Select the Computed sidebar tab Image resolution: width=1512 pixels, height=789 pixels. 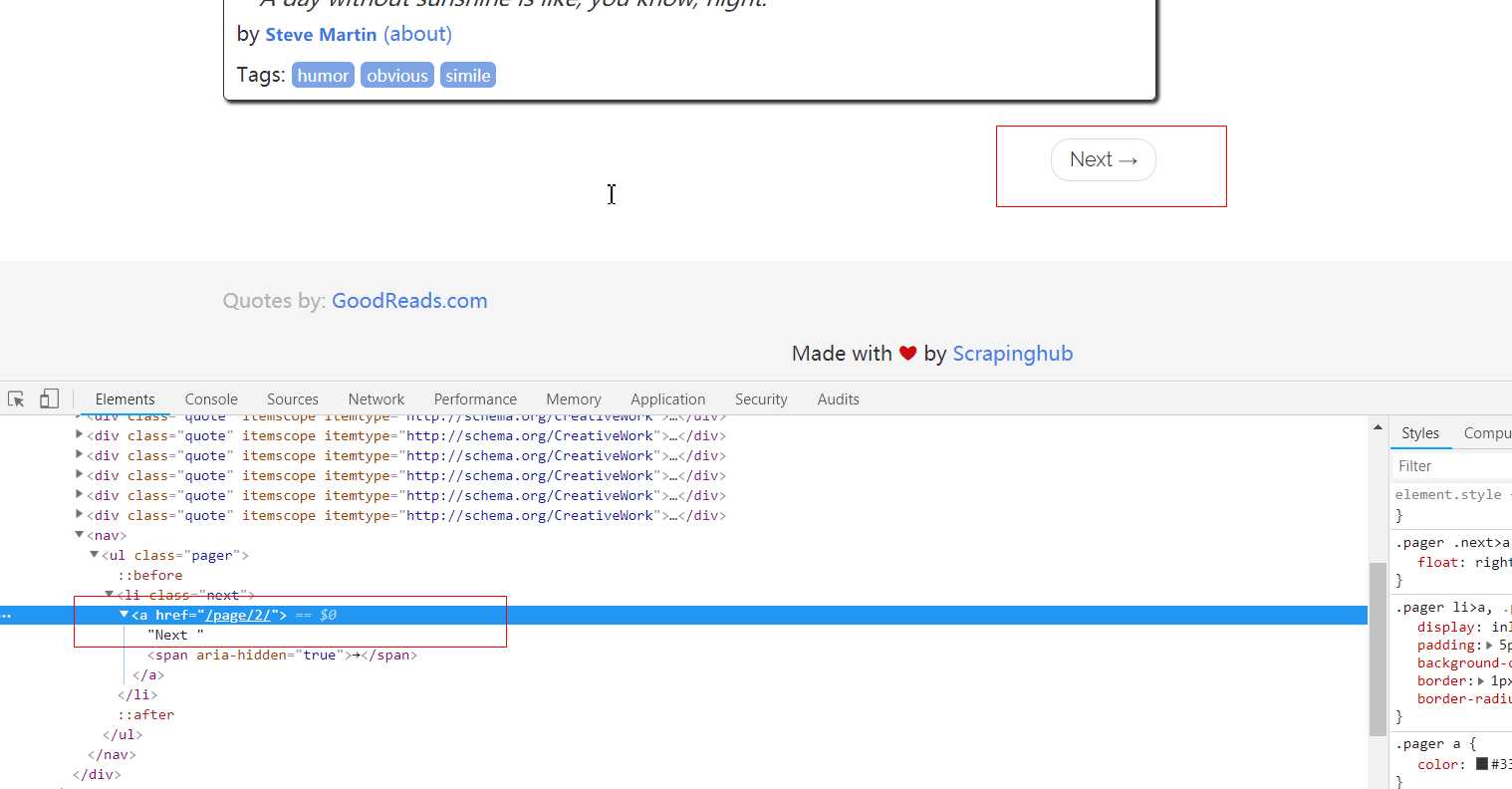(x=1487, y=432)
